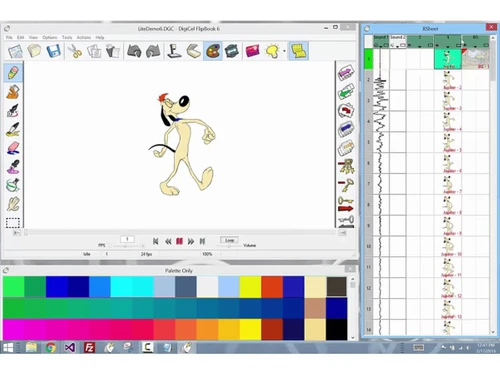The image size is (500, 375).
Task: Select the hand Pan tool
Action: [x=13, y=204]
